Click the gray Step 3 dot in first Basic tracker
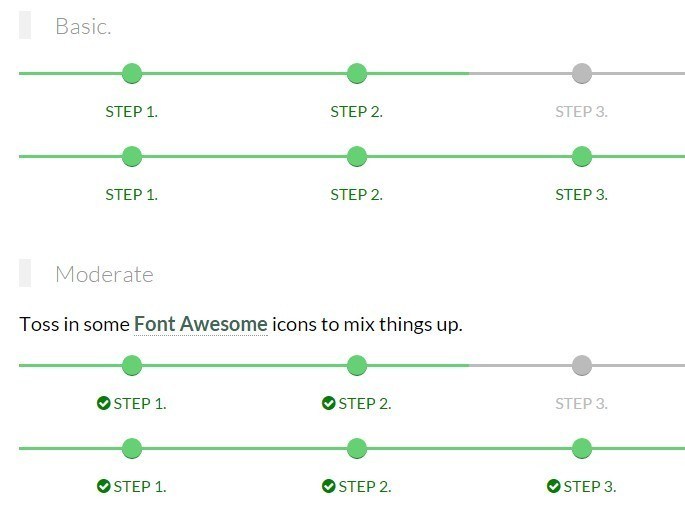Screen dimensions: 685x521 582,73
